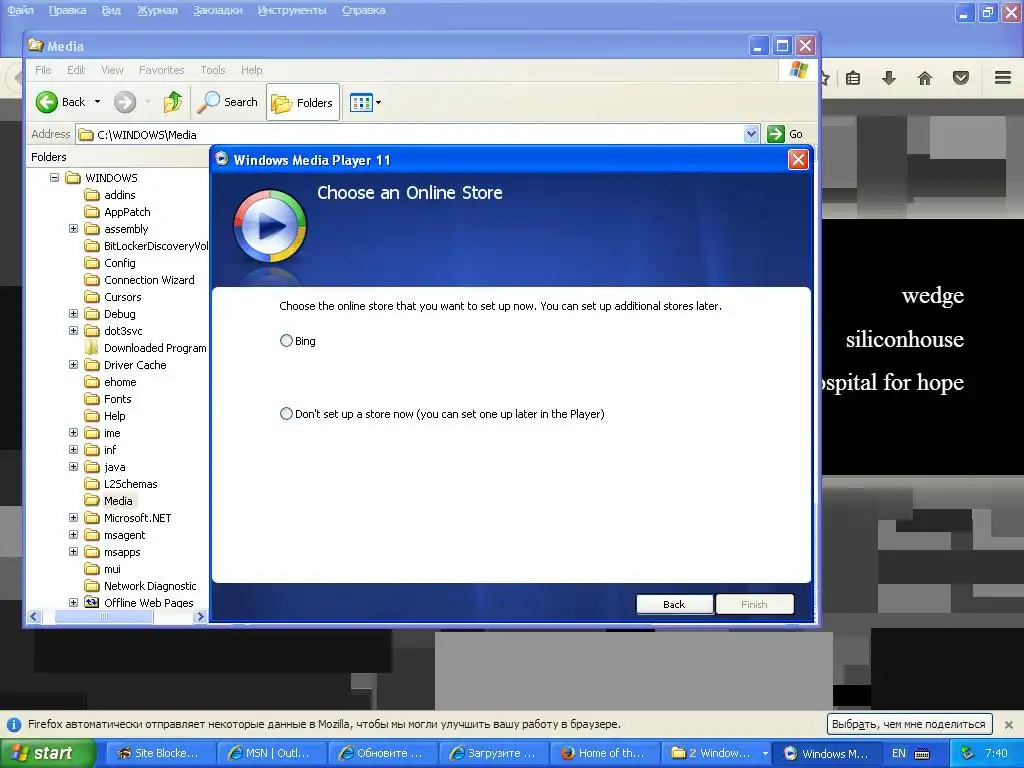Click the Help folder icon in tree
The height and width of the screenshot is (768, 1024).
tap(92, 415)
